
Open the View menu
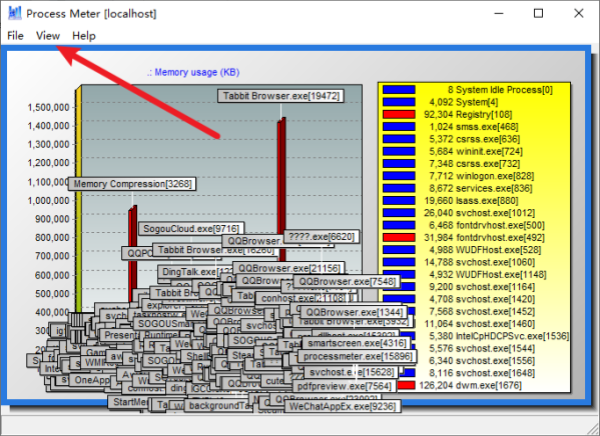tap(48, 36)
